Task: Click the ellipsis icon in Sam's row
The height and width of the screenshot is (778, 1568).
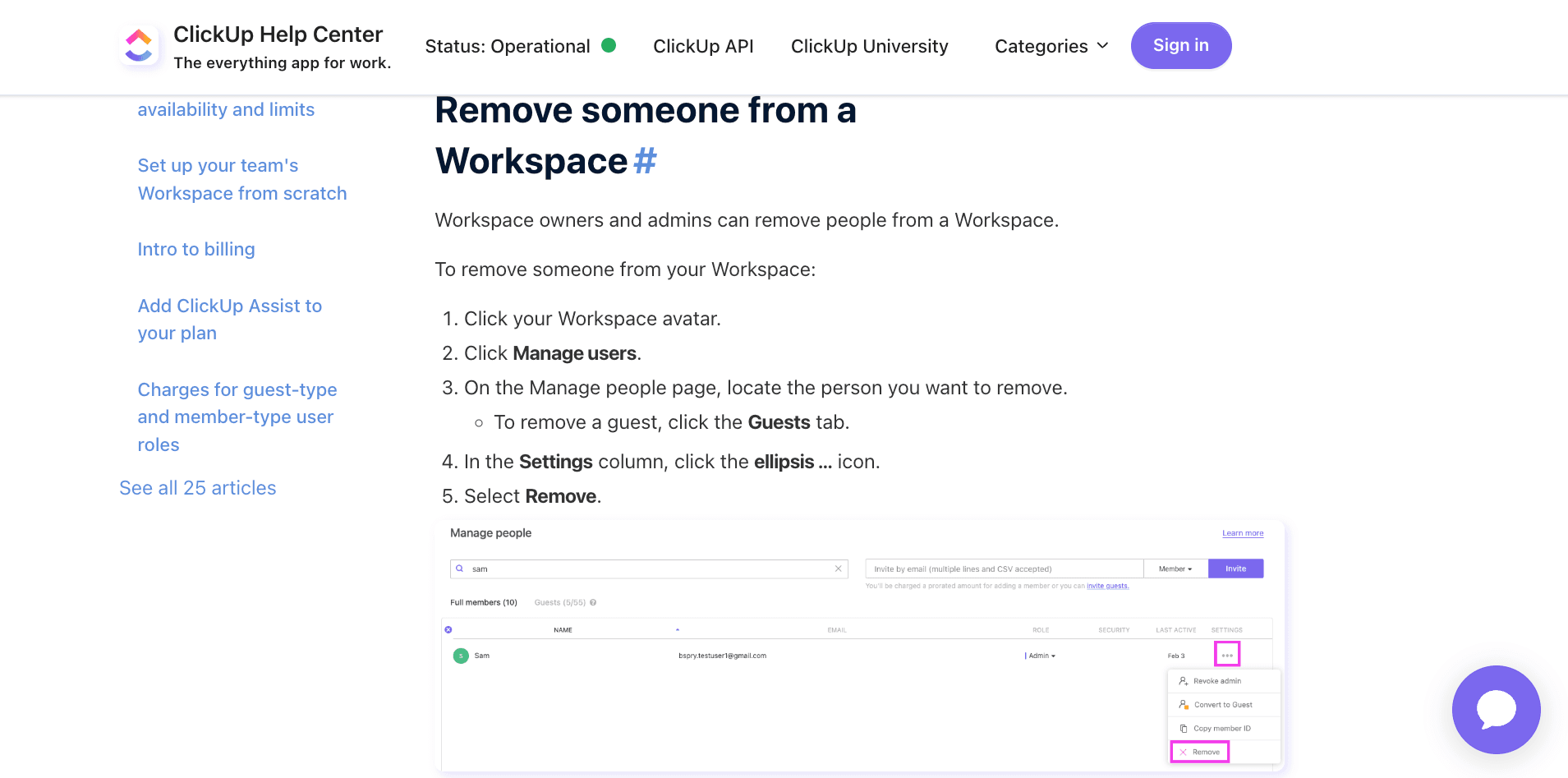Action: (x=1226, y=655)
